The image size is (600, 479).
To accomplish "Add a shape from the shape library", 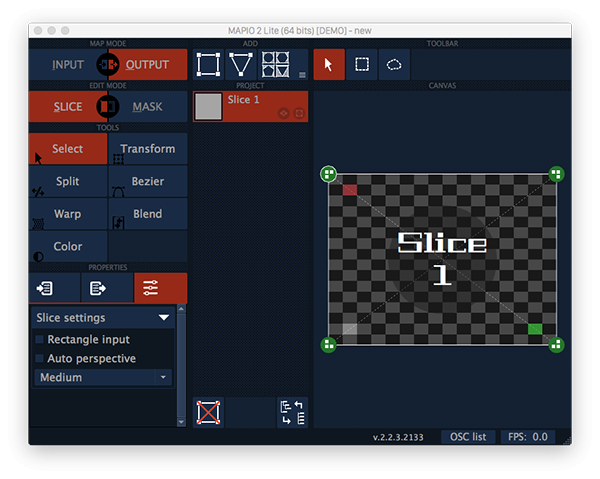I will click(x=275, y=64).
